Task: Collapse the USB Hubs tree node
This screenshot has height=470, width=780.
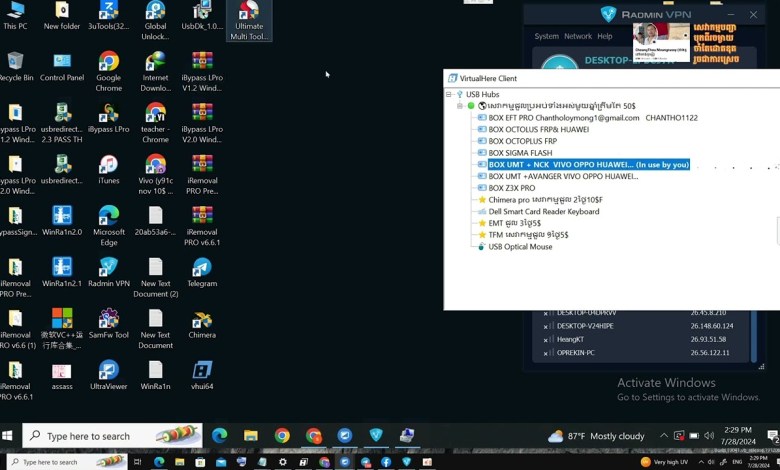Action: click(x=448, y=94)
